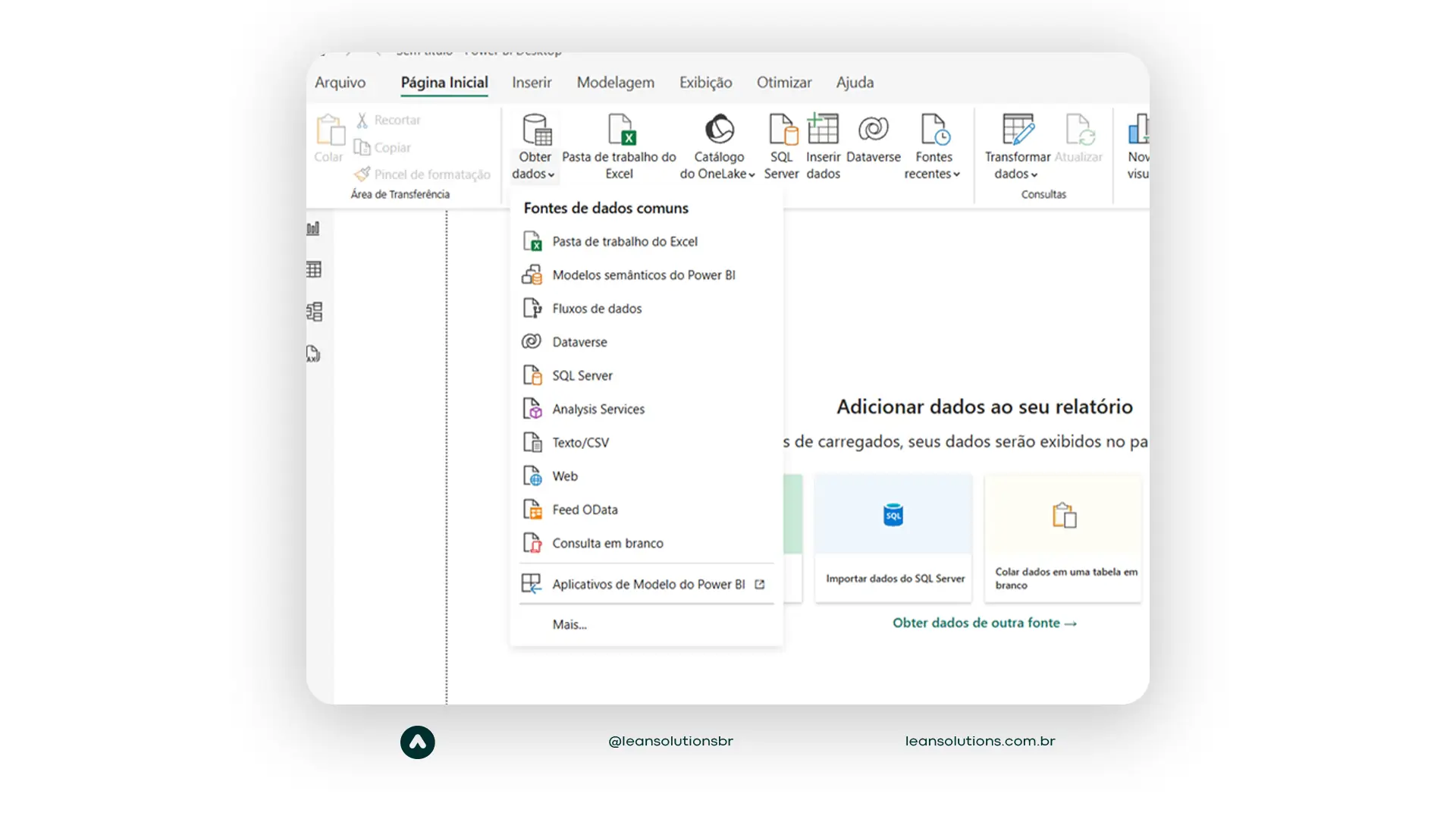Open the Table view sidebar icon

tap(314, 269)
